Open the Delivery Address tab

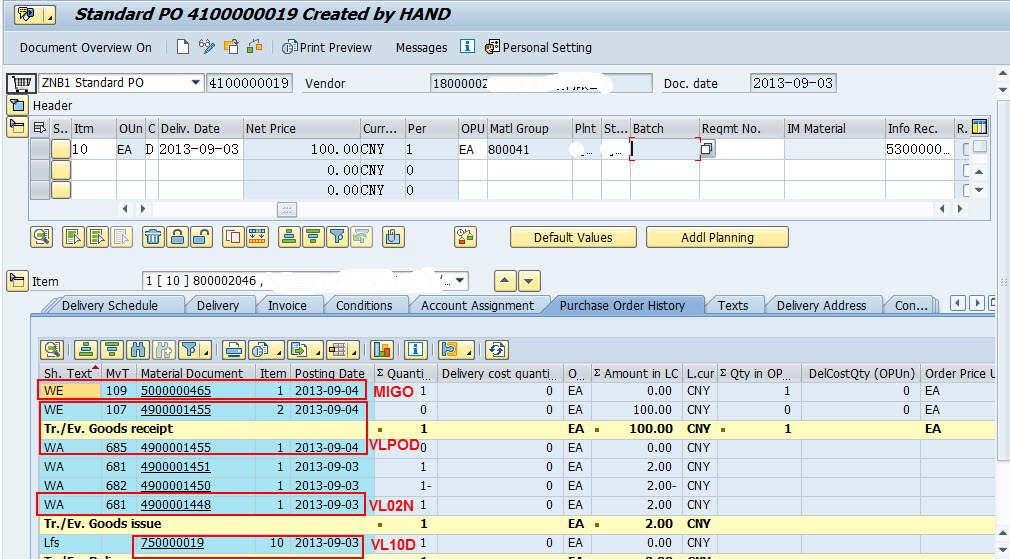(x=821, y=305)
